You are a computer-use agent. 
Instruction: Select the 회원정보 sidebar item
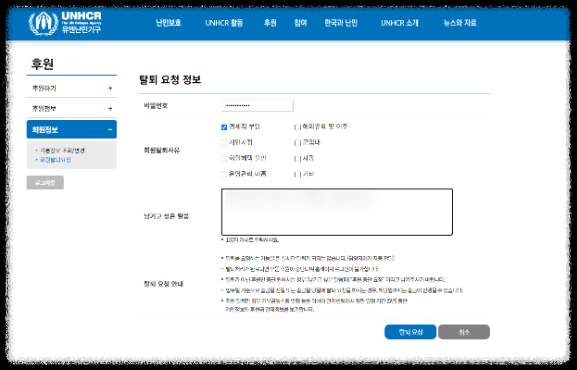[72, 130]
